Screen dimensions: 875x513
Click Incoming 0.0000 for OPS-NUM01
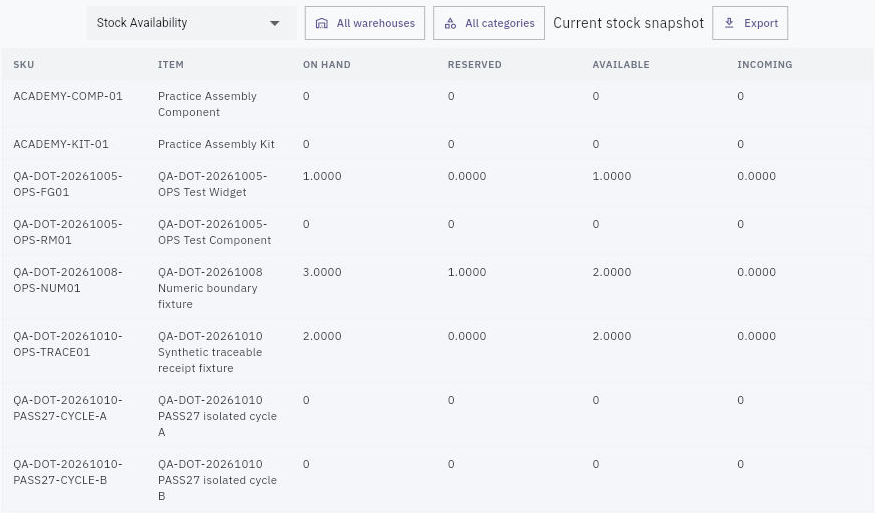757,272
